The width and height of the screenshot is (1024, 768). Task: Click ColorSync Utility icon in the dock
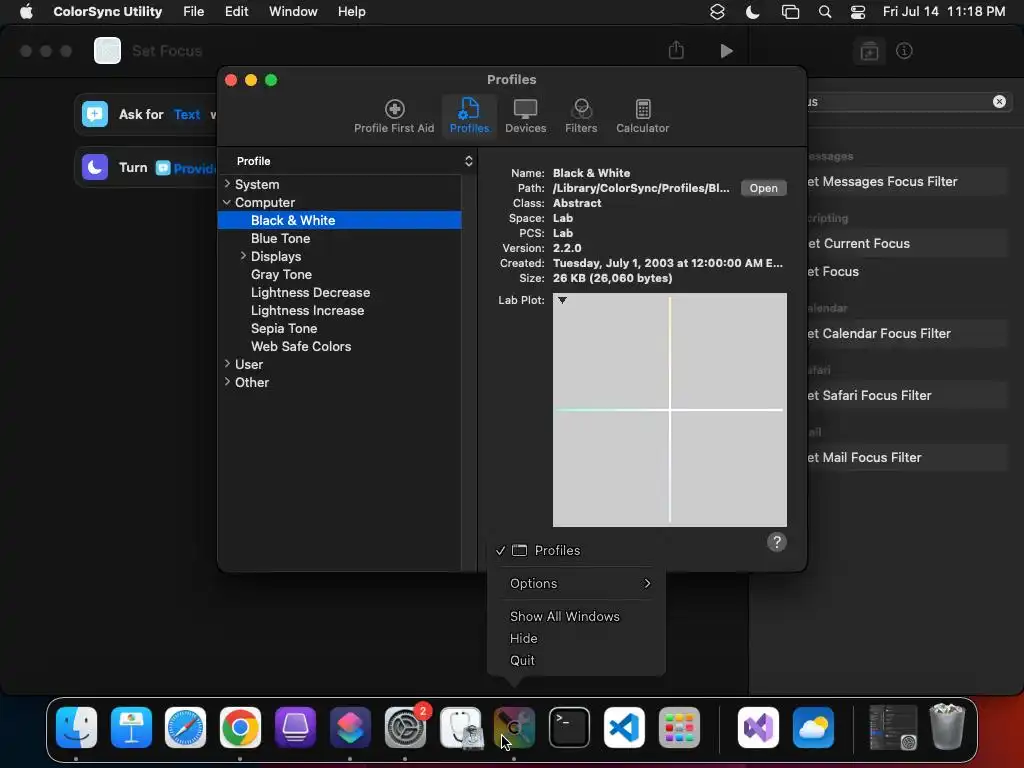(x=515, y=727)
